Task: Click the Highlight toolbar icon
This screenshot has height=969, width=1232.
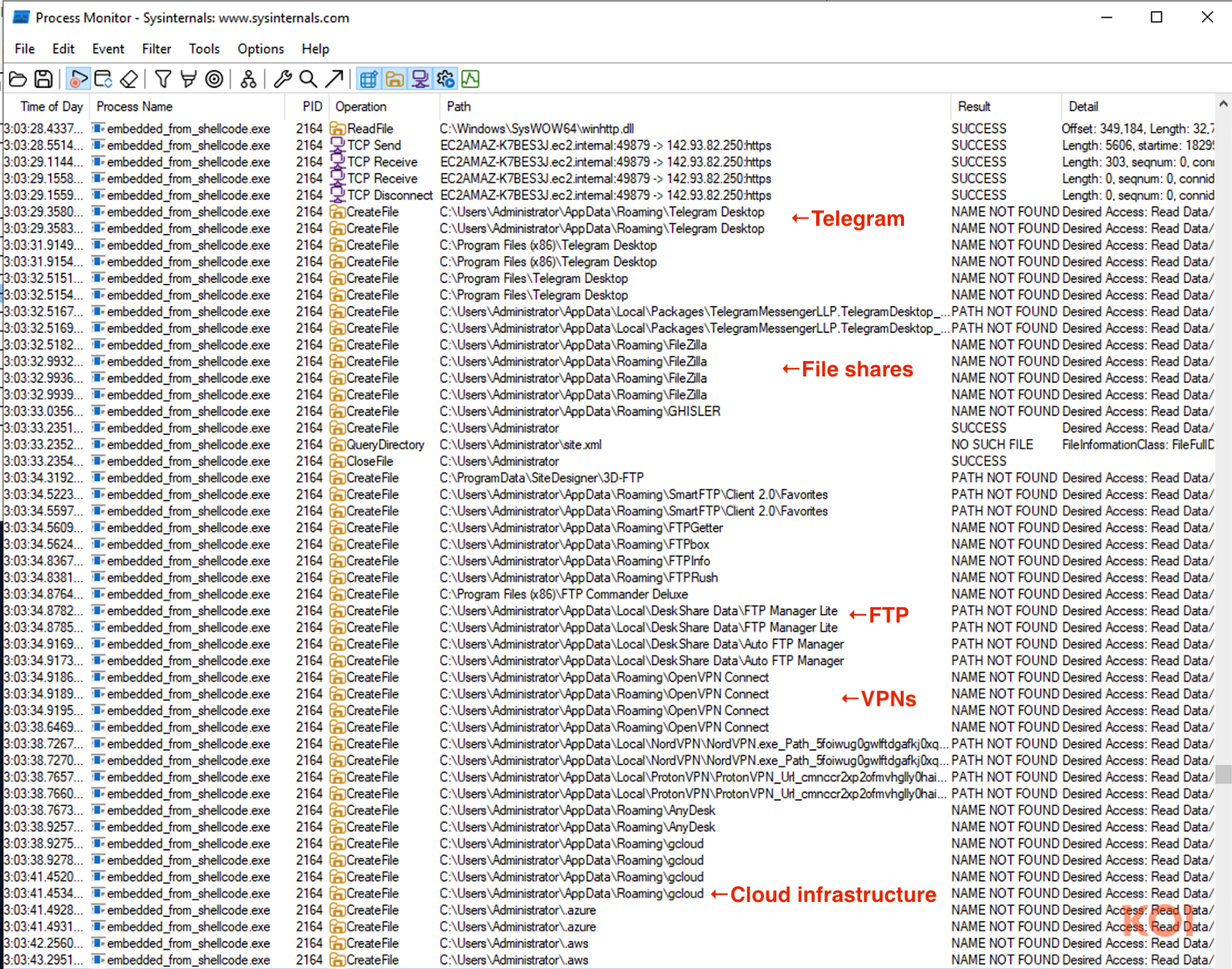Action: (188, 79)
